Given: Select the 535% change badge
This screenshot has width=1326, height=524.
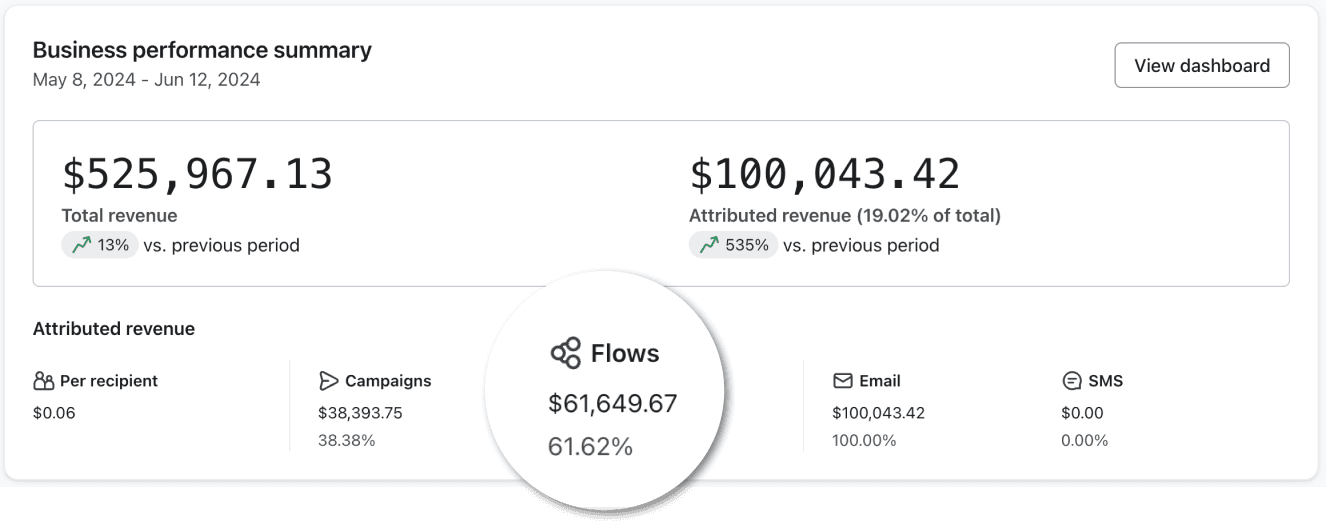Looking at the screenshot, I should 733,245.
